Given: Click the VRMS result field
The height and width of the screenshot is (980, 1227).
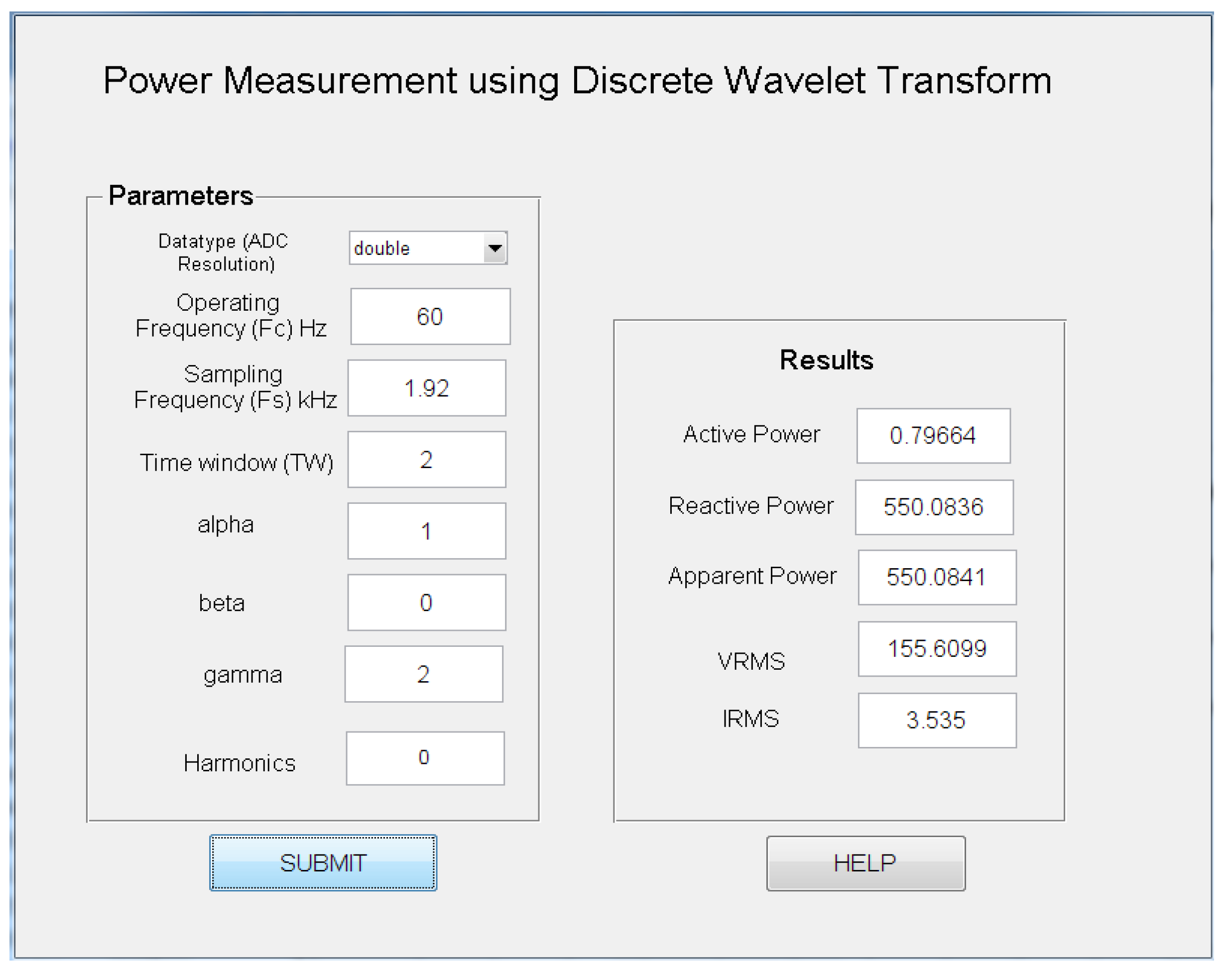Looking at the screenshot, I should click(x=937, y=649).
